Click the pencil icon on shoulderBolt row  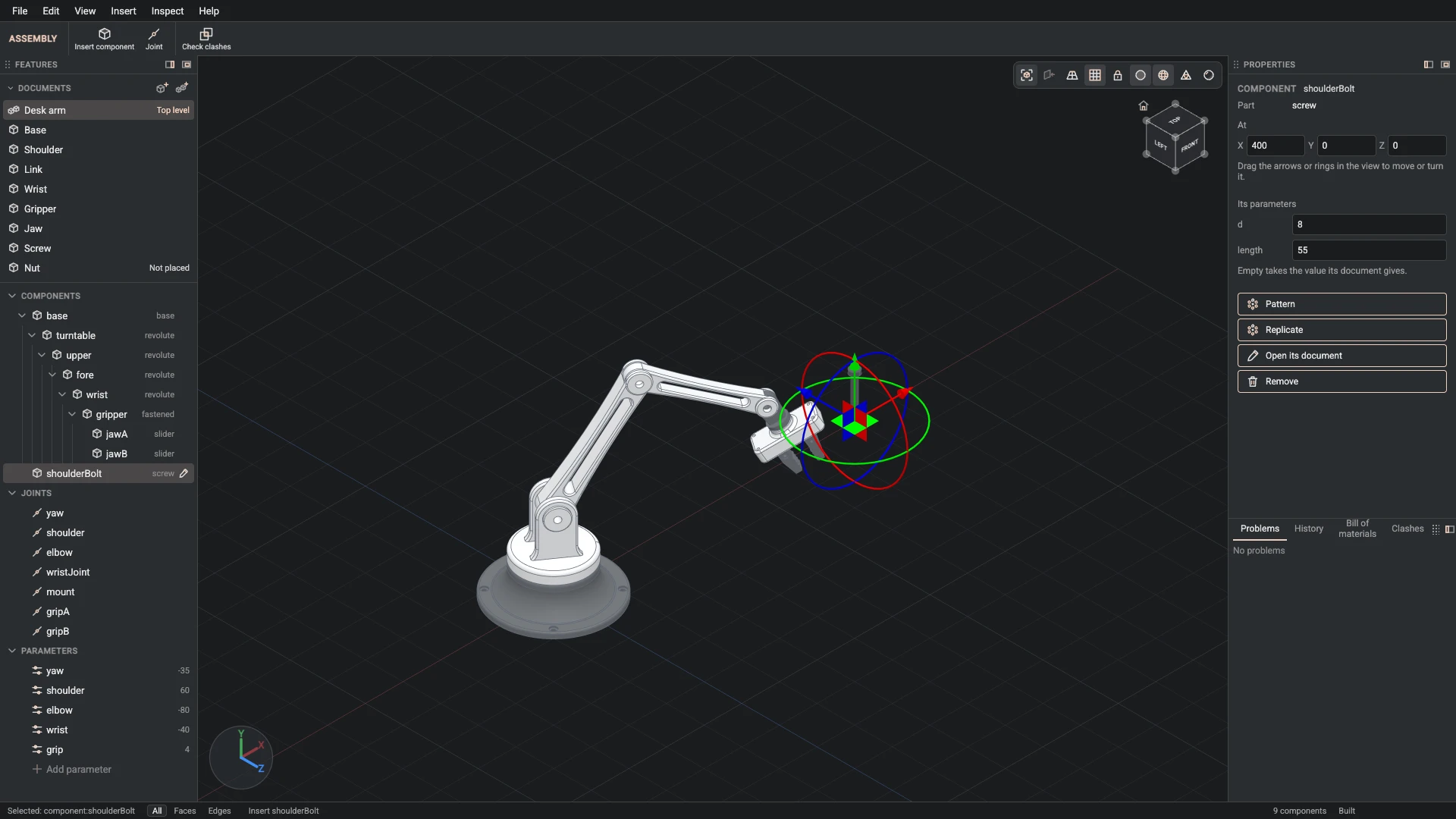(184, 473)
